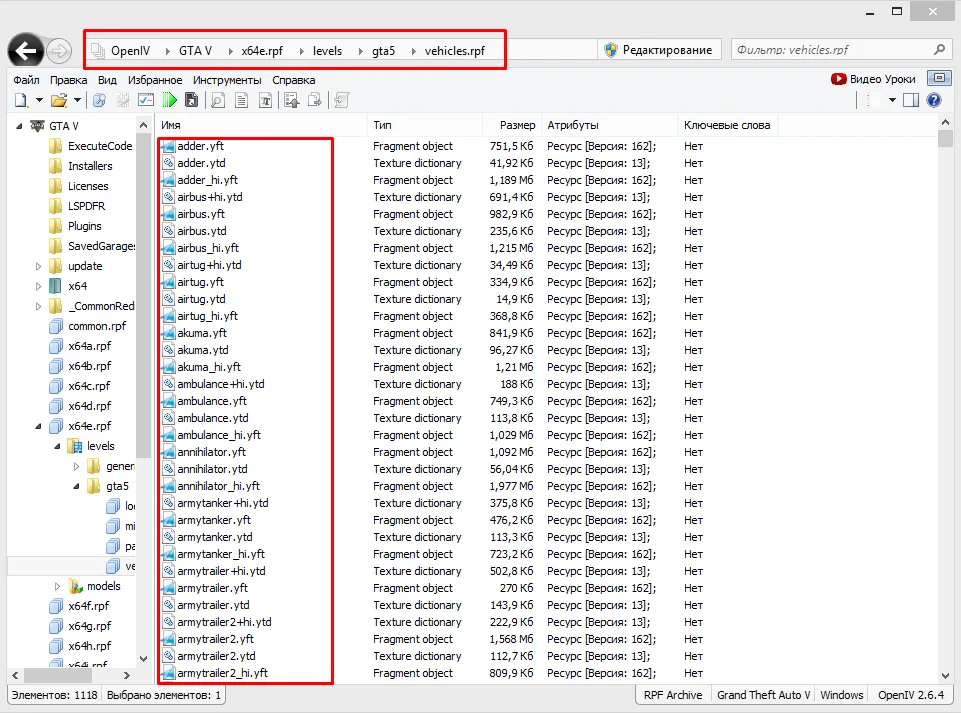This screenshot has height=713, width=961.
Task: Open the Справка menu
Action: pos(294,80)
